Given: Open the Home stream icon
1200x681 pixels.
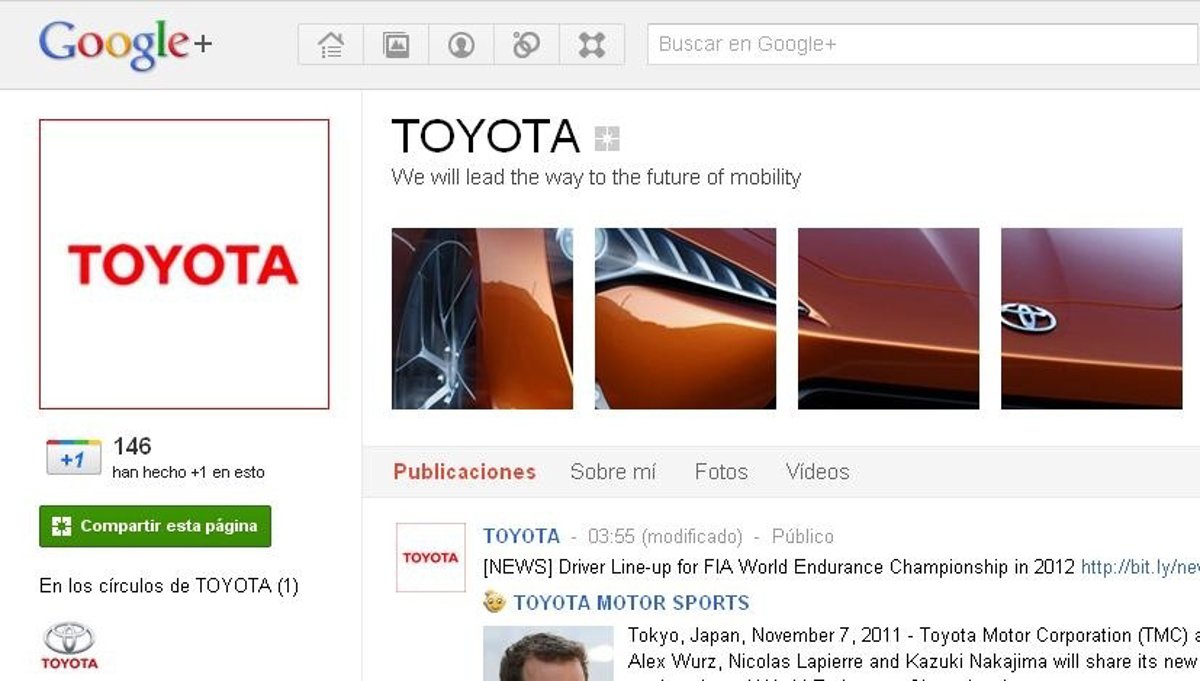Looking at the screenshot, I should 331,45.
